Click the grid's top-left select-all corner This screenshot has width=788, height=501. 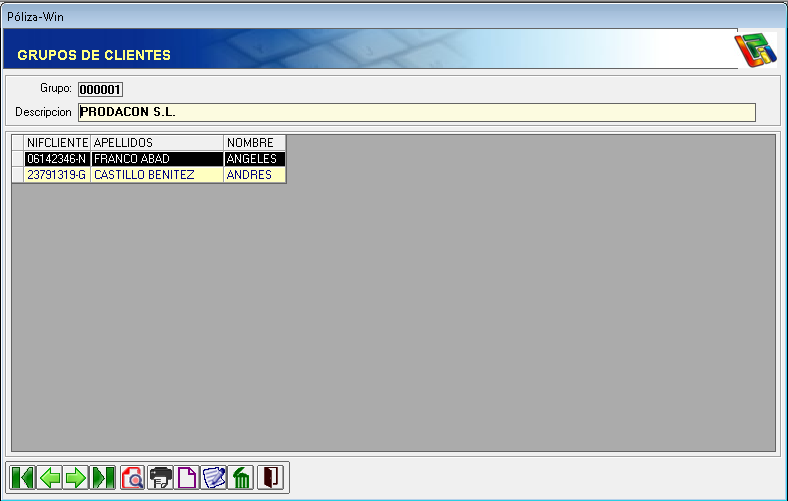[18, 143]
